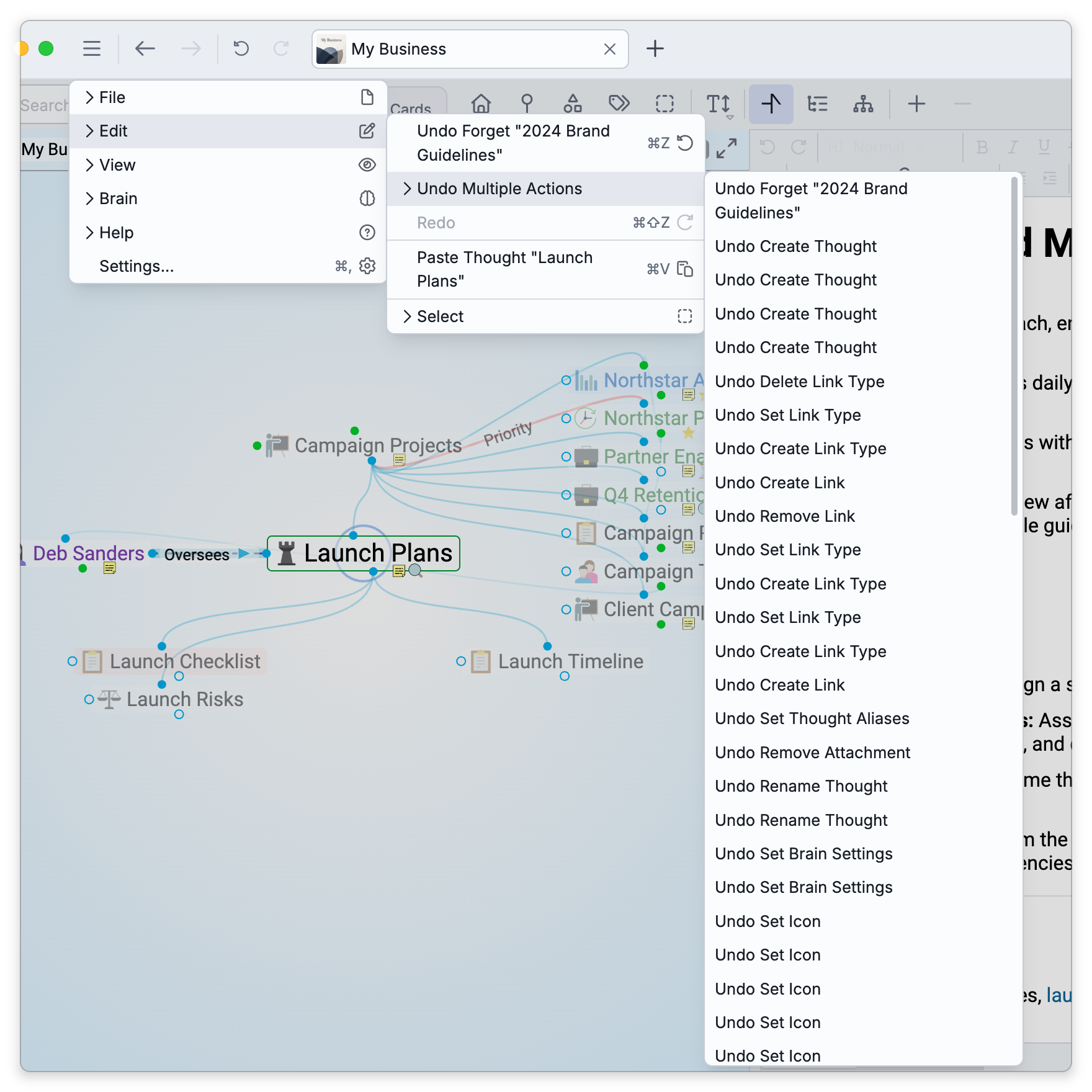Open Undo Multiple Actions submenu

click(x=545, y=189)
